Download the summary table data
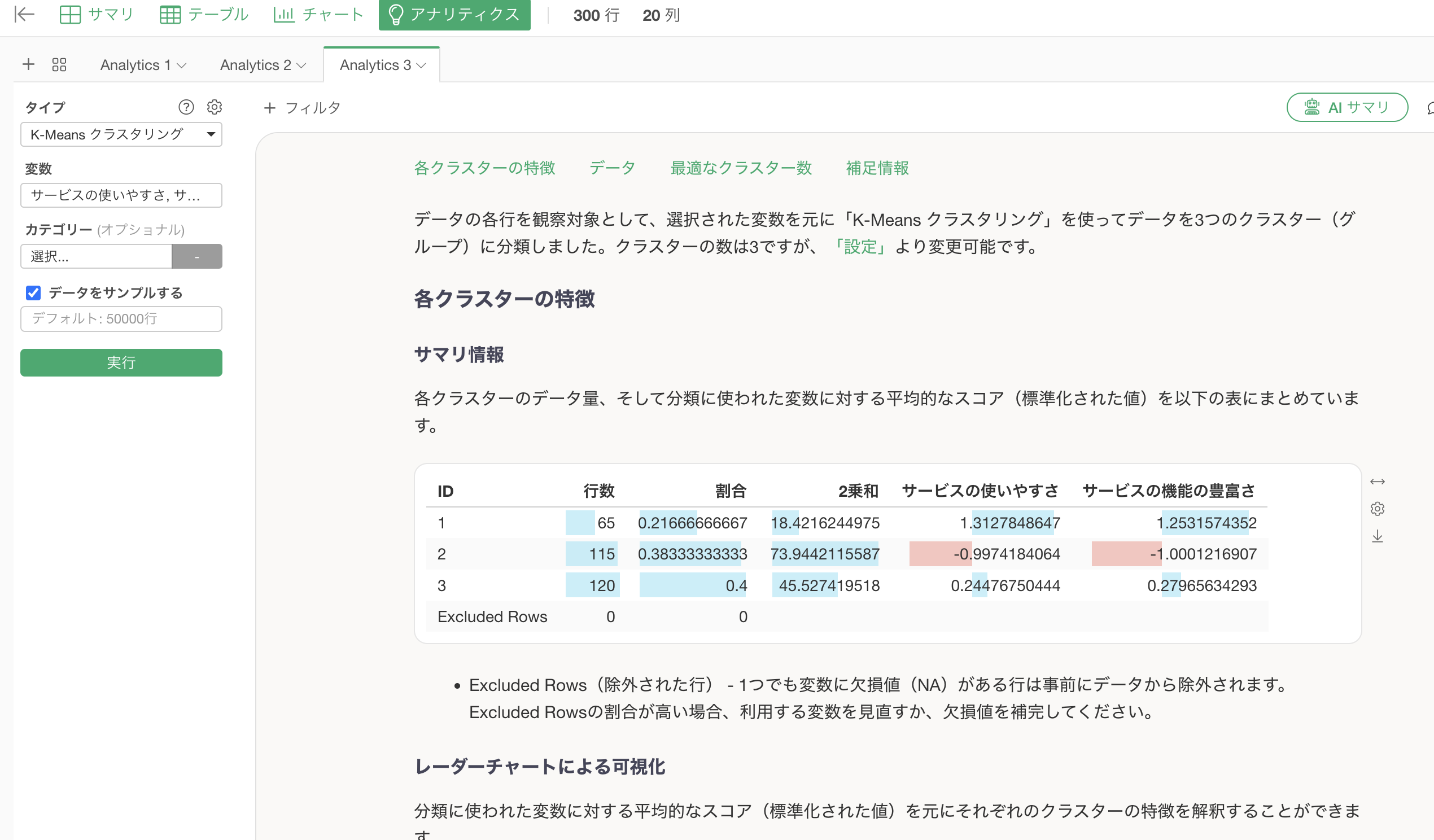1434x840 pixels. click(x=1377, y=536)
